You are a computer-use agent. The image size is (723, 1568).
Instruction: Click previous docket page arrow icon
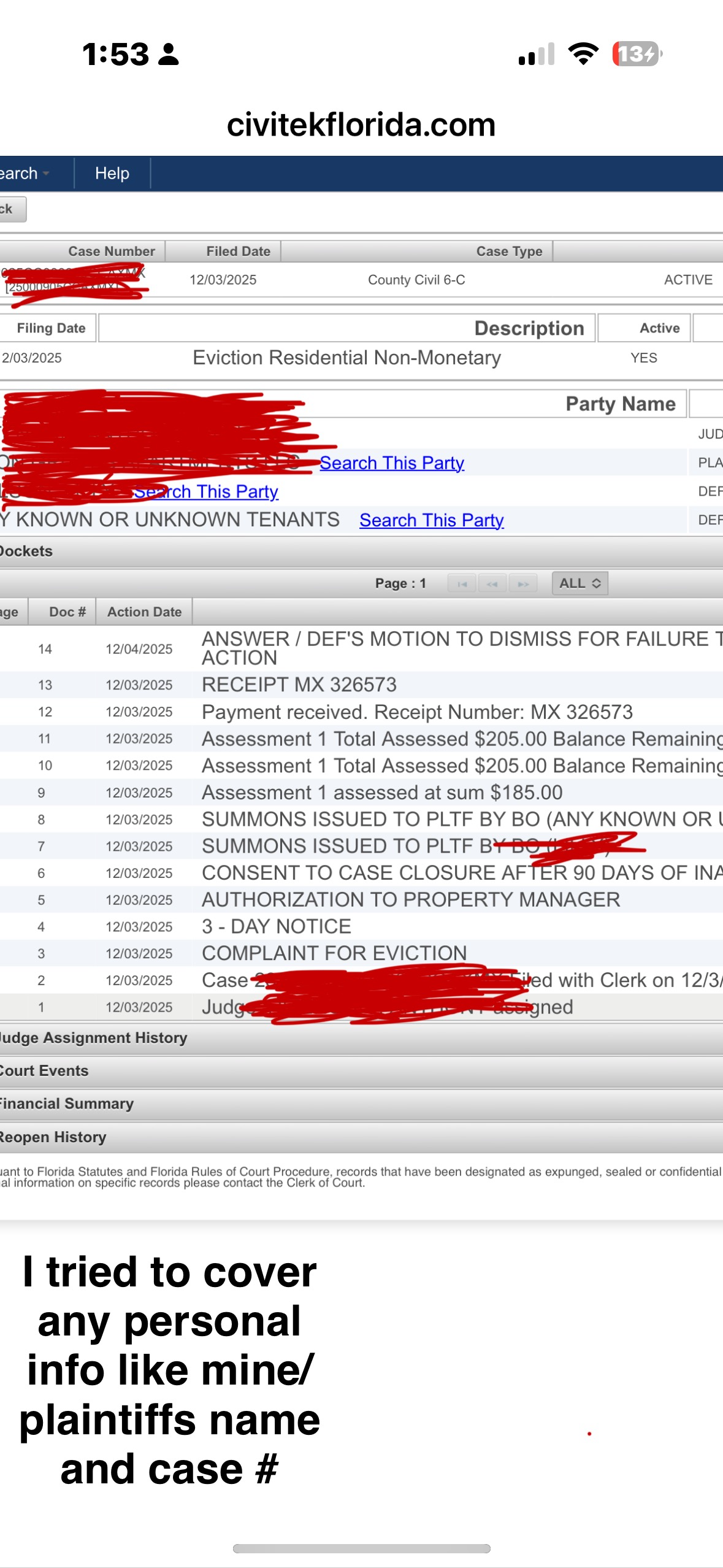492,583
